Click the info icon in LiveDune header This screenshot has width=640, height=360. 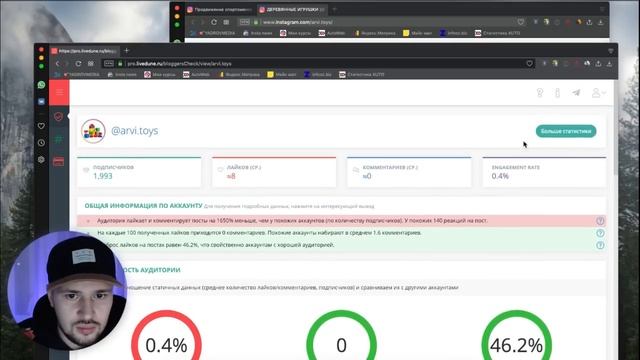tap(558, 93)
